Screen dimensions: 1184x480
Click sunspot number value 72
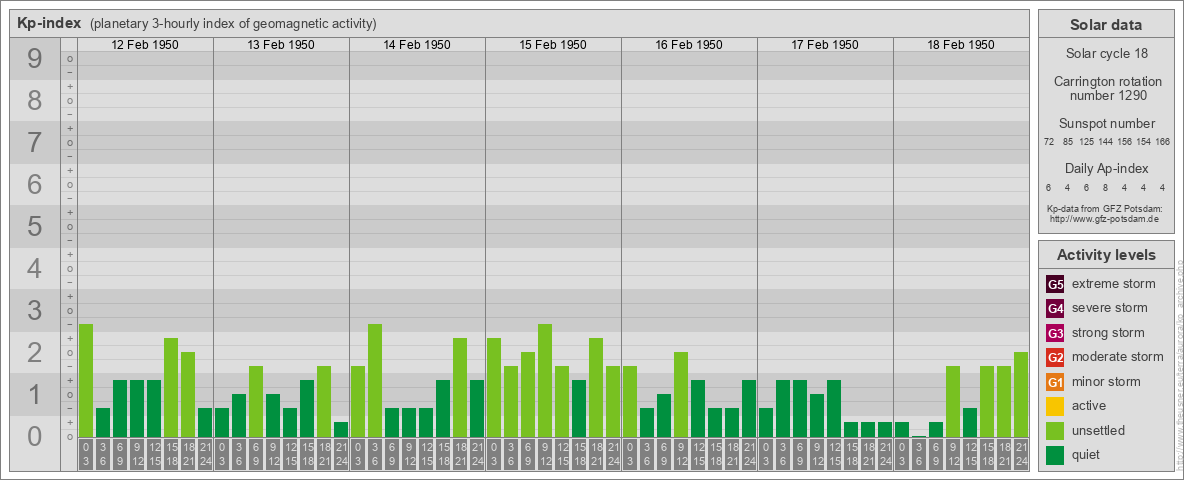tap(1049, 142)
